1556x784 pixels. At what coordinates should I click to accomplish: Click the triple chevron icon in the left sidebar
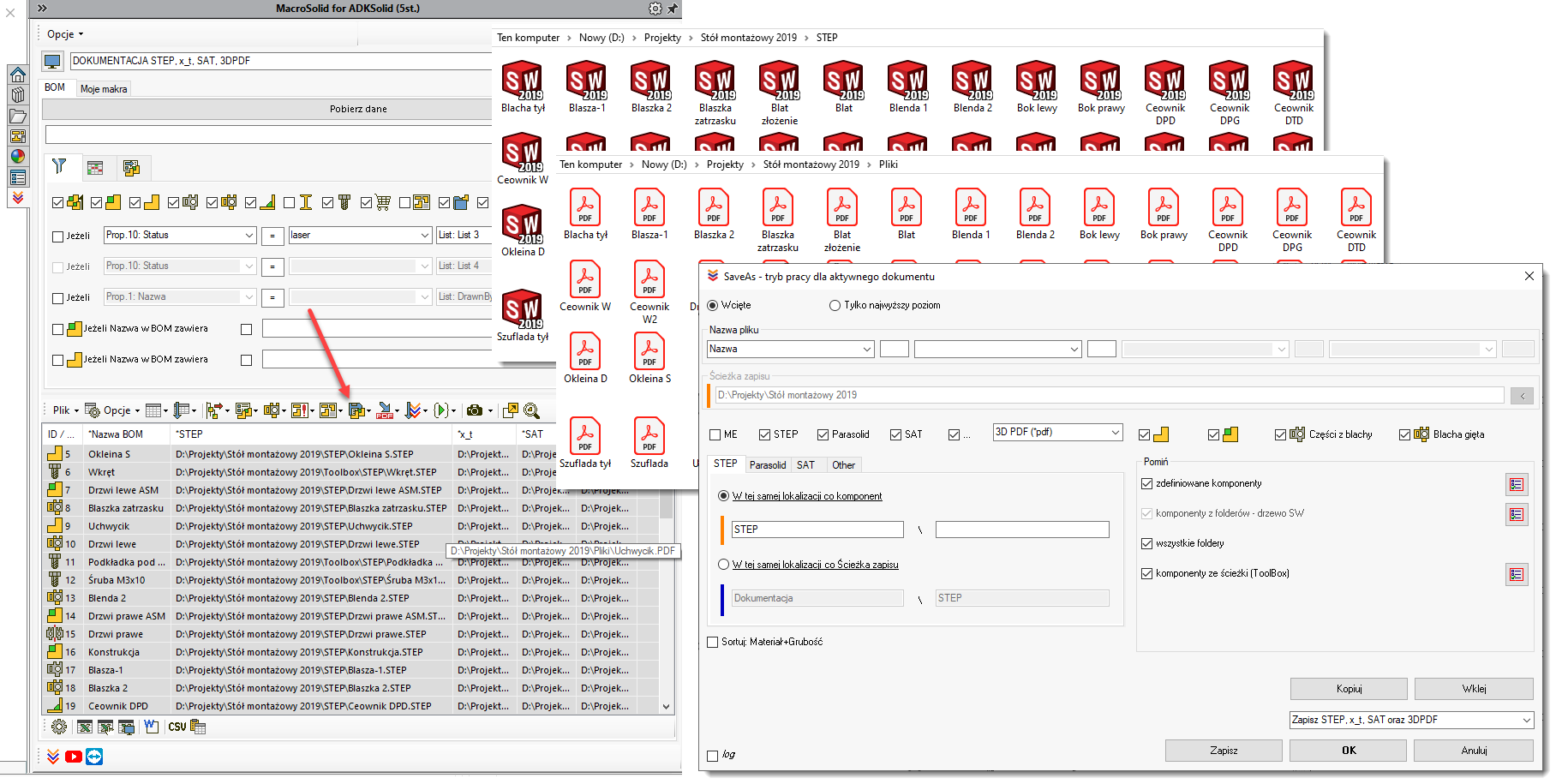17,198
